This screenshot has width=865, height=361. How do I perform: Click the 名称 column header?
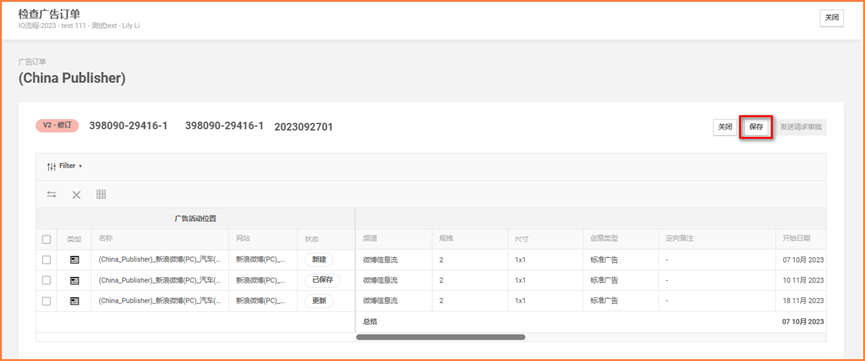105,239
